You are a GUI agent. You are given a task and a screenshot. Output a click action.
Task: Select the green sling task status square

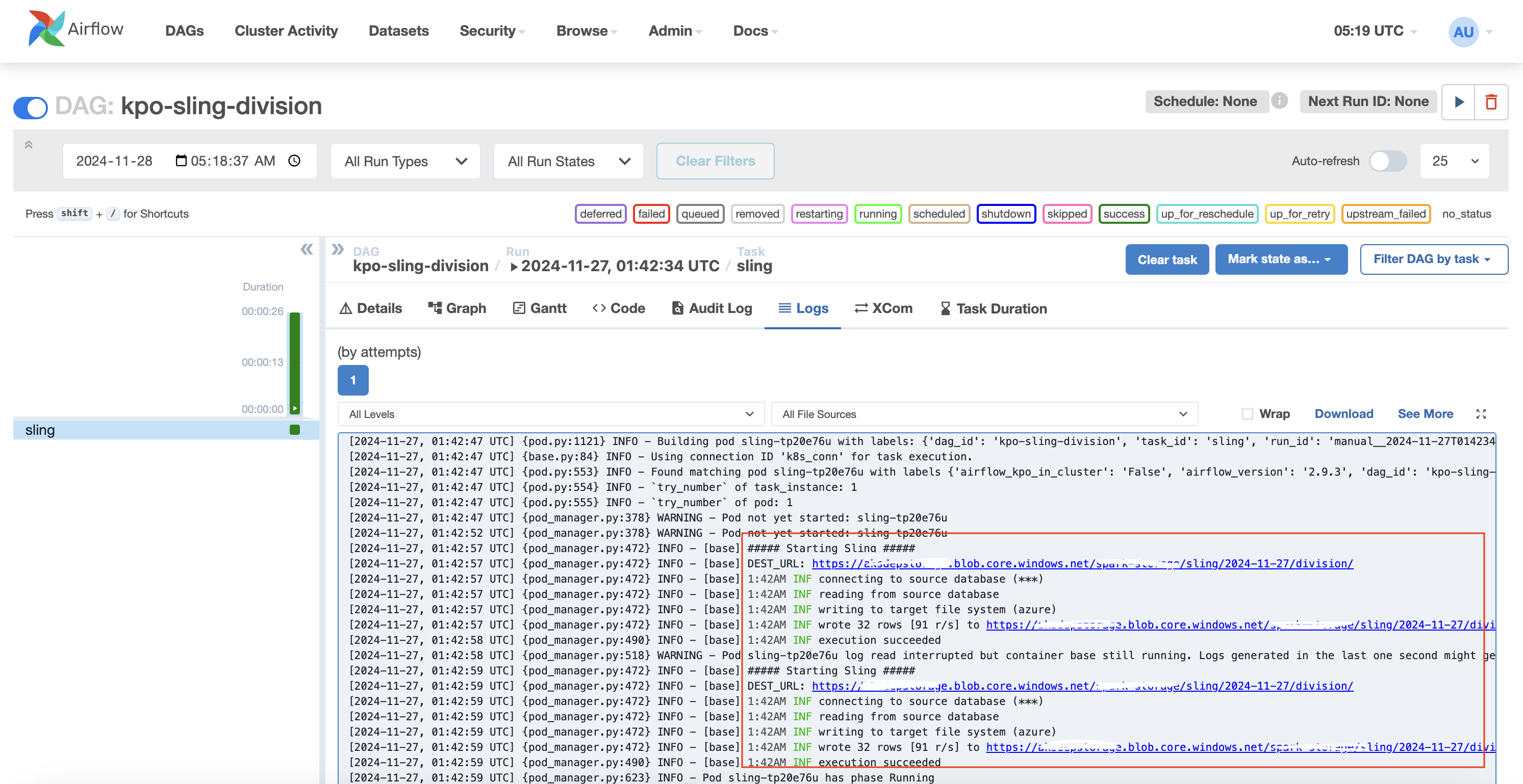tap(294, 430)
